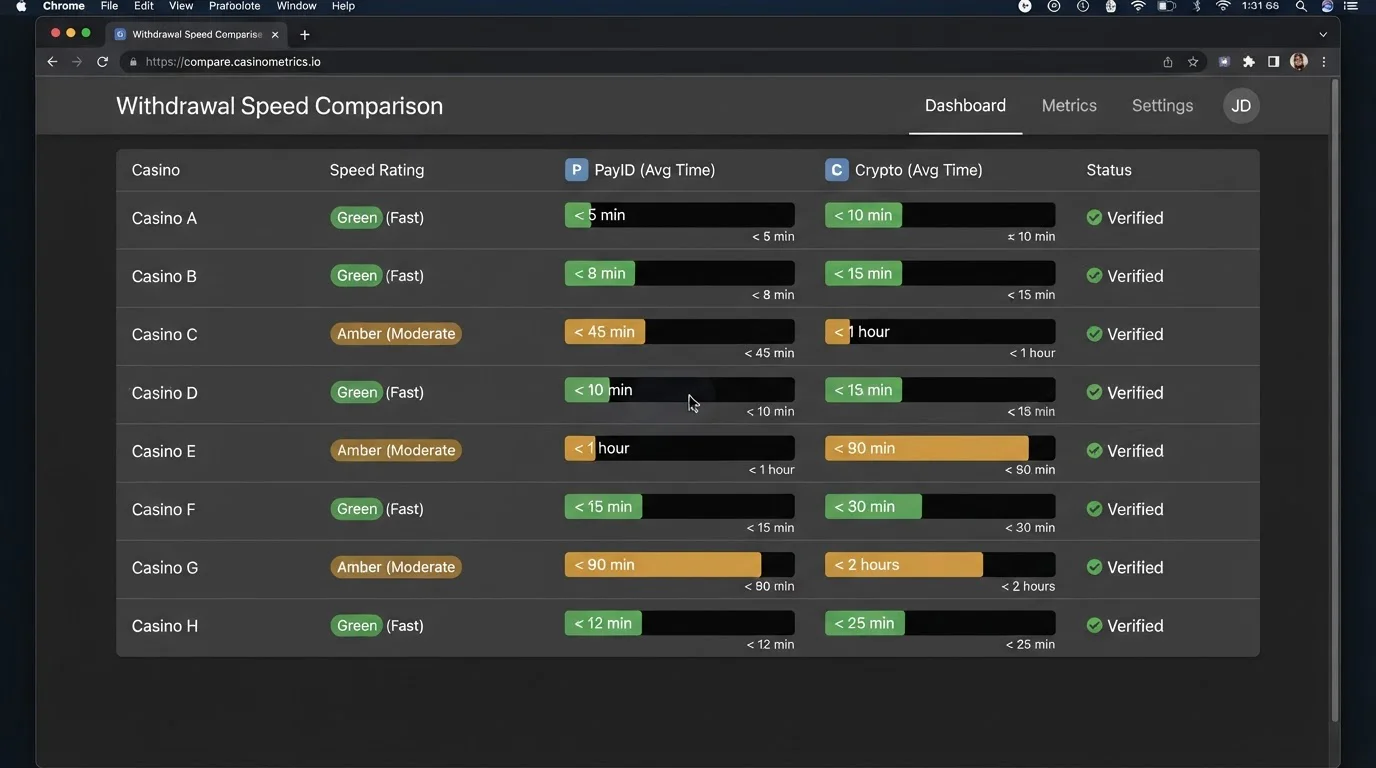Bookmark page with the star icon
Screen dimensions: 1376x768
[x=1193, y=62]
